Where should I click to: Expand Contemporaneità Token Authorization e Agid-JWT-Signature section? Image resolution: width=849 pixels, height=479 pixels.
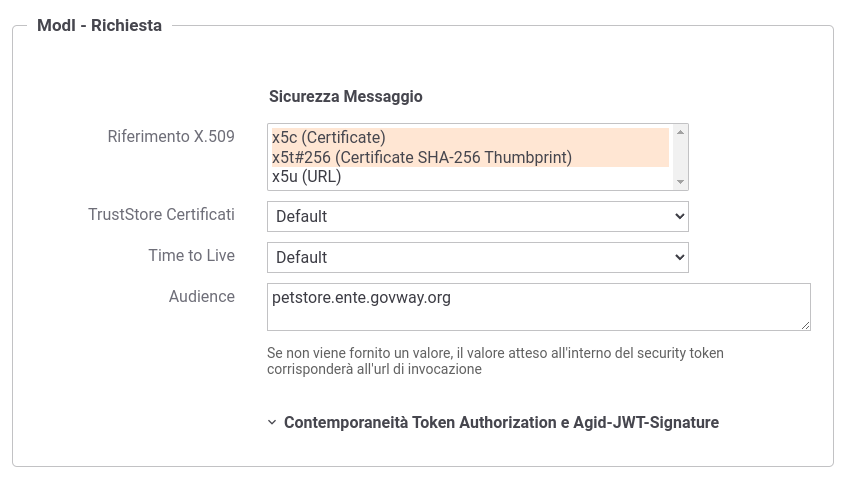click(501, 422)
